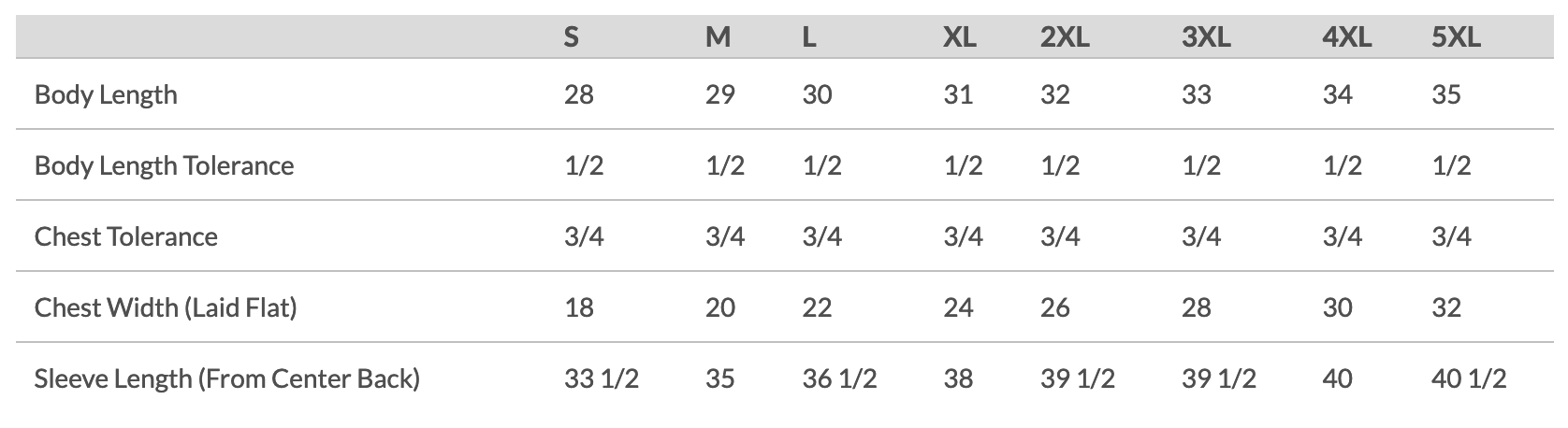The width and height of the screenshot is (1568, 428).
Task: Click the S size column header
Action: coord(572,37)
